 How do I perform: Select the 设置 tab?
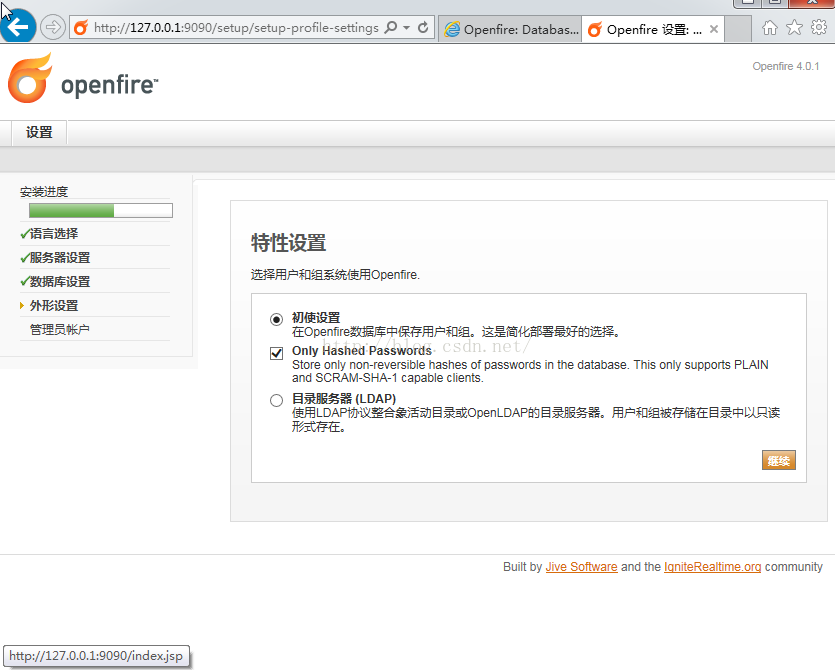(x=39, y=133)
